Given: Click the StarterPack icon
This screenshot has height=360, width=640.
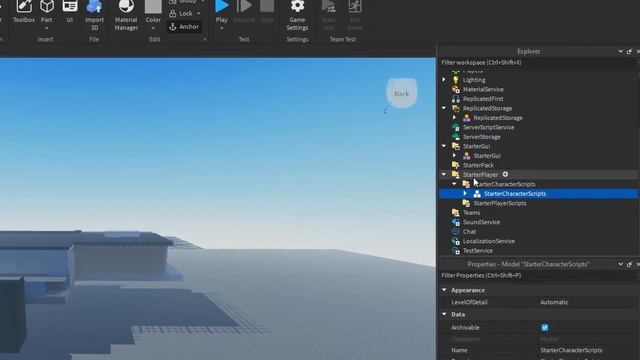Looking at the screenshot, I should tap(456, 165).
